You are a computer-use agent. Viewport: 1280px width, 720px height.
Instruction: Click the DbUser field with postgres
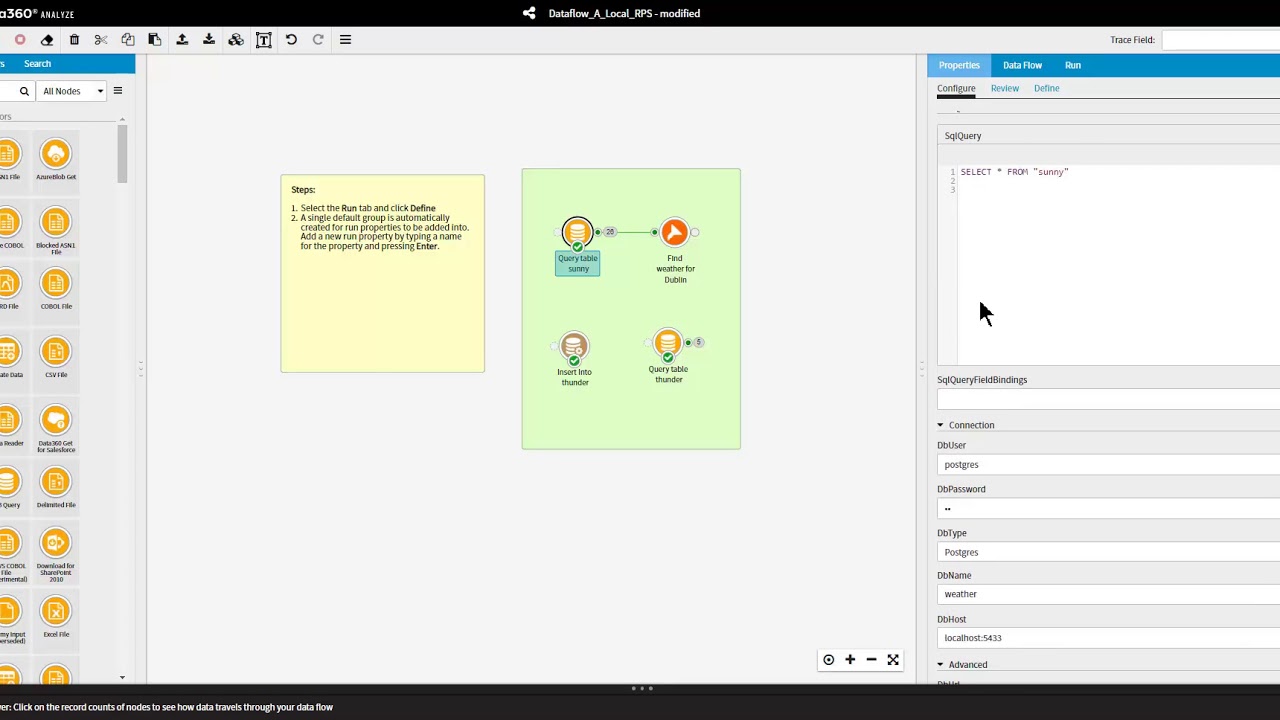(x=1108, y=465)
